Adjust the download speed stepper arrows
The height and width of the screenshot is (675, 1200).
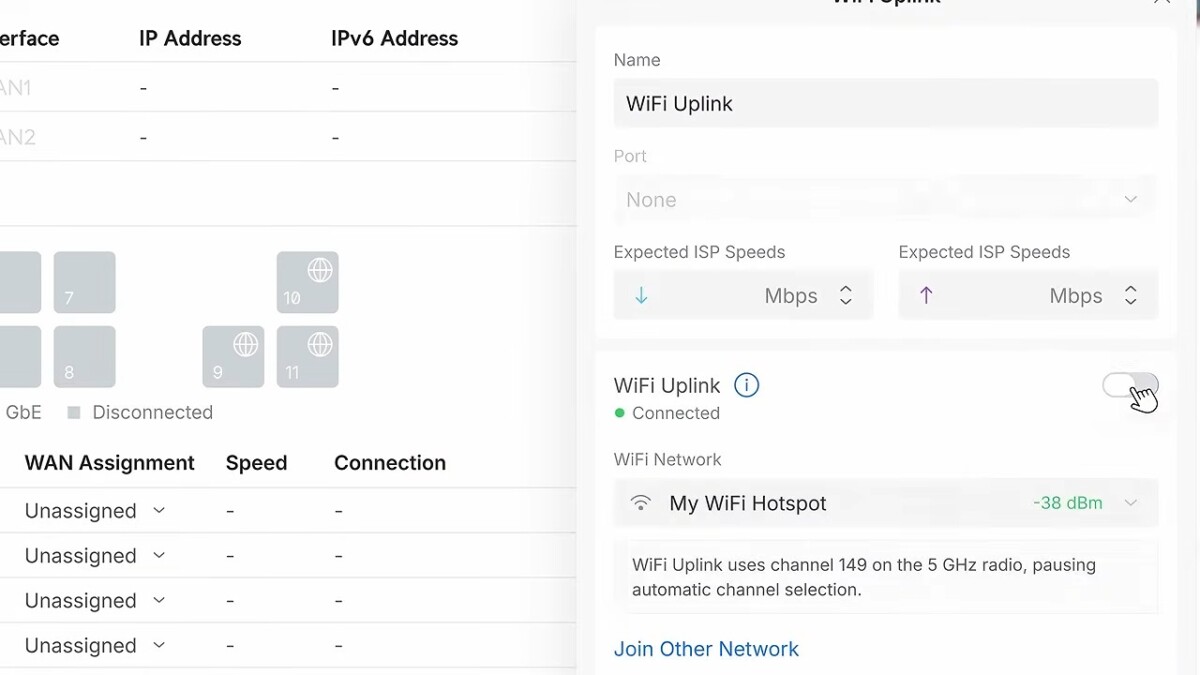click(x=846, y=296)
